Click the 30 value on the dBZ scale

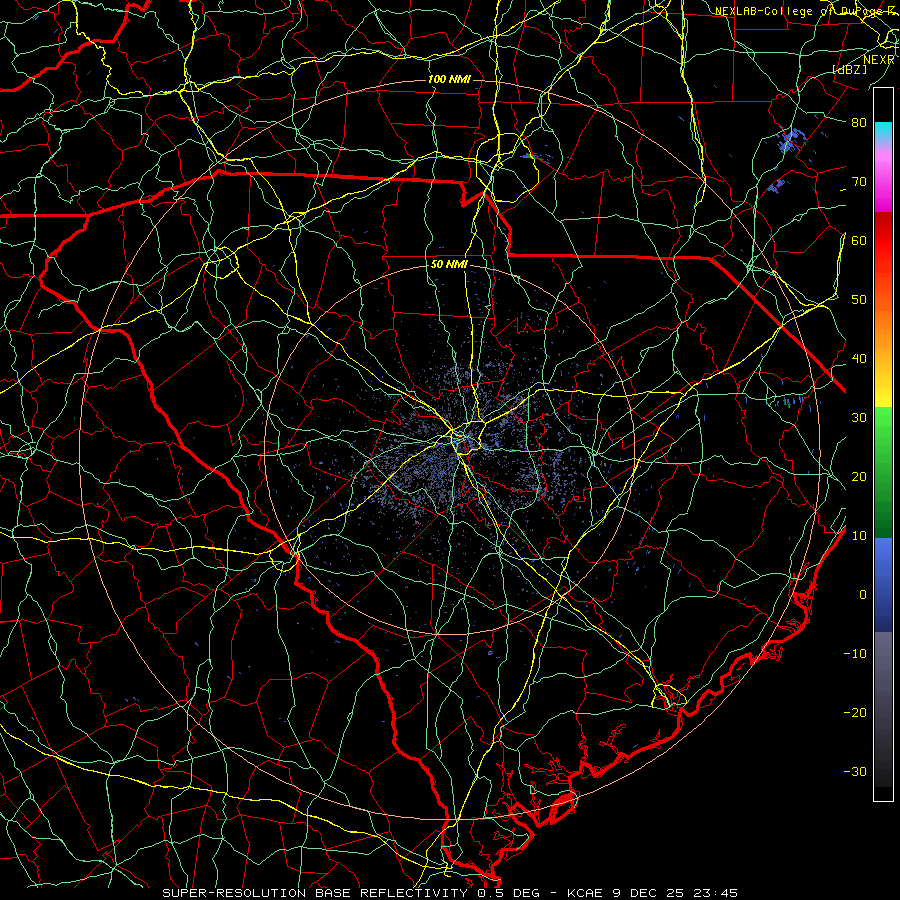click(x=859, y=418)
